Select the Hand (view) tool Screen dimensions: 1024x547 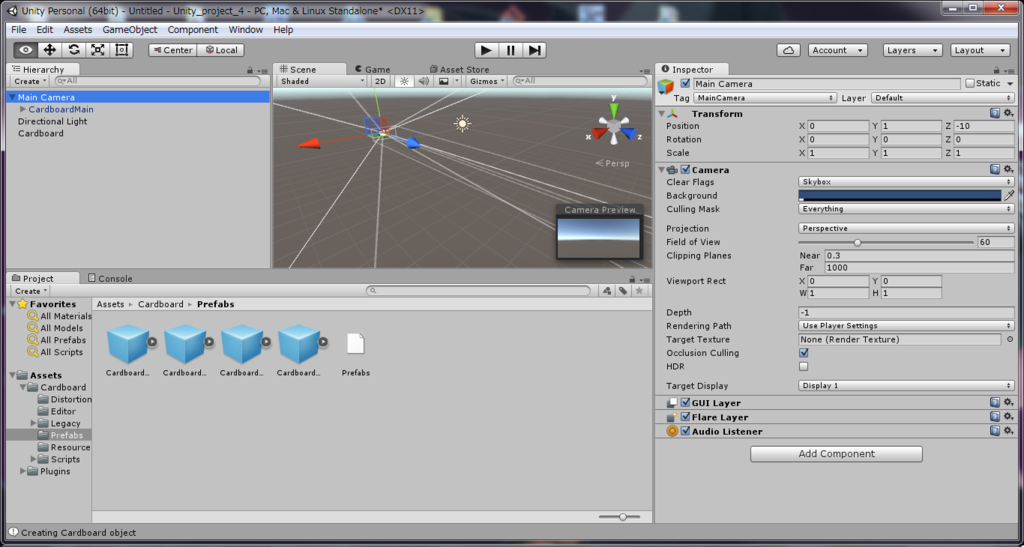click(25, 50)
